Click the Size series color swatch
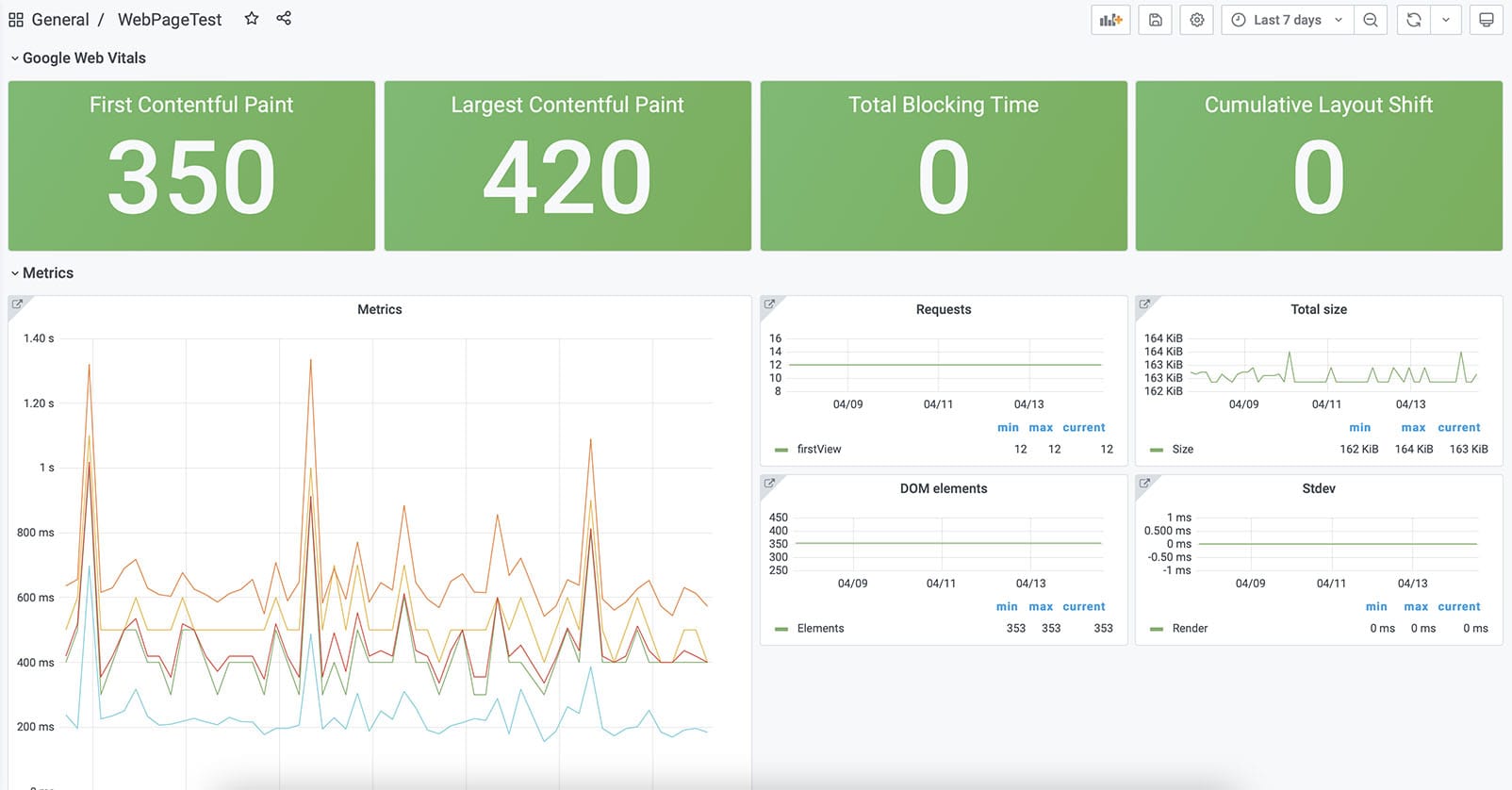Screen dimensions: 1512x790 (1157, 451)
